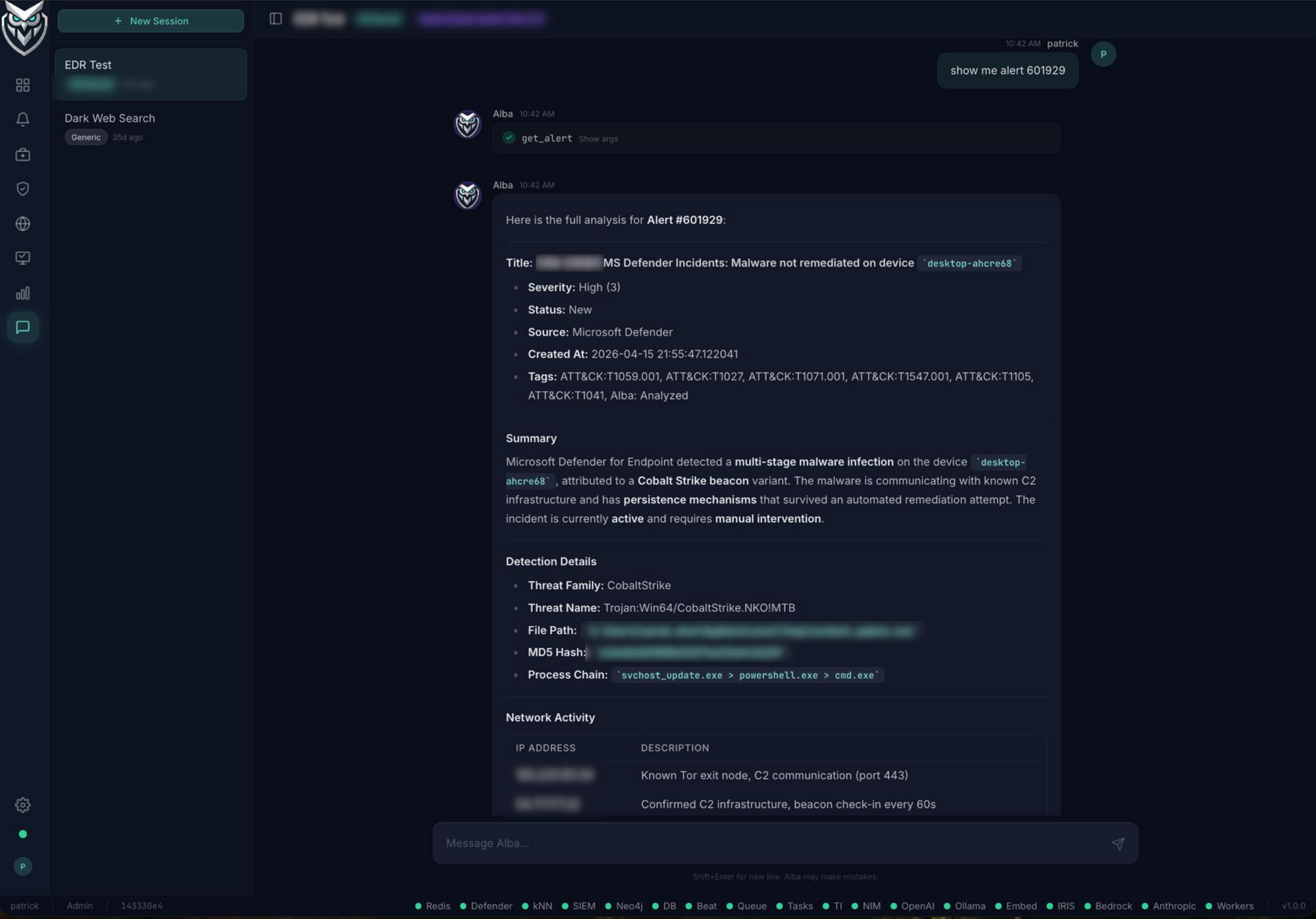Screen dimensions: 1316x919
Task: Click the Detection Details heading
Action: coord(551,562)
